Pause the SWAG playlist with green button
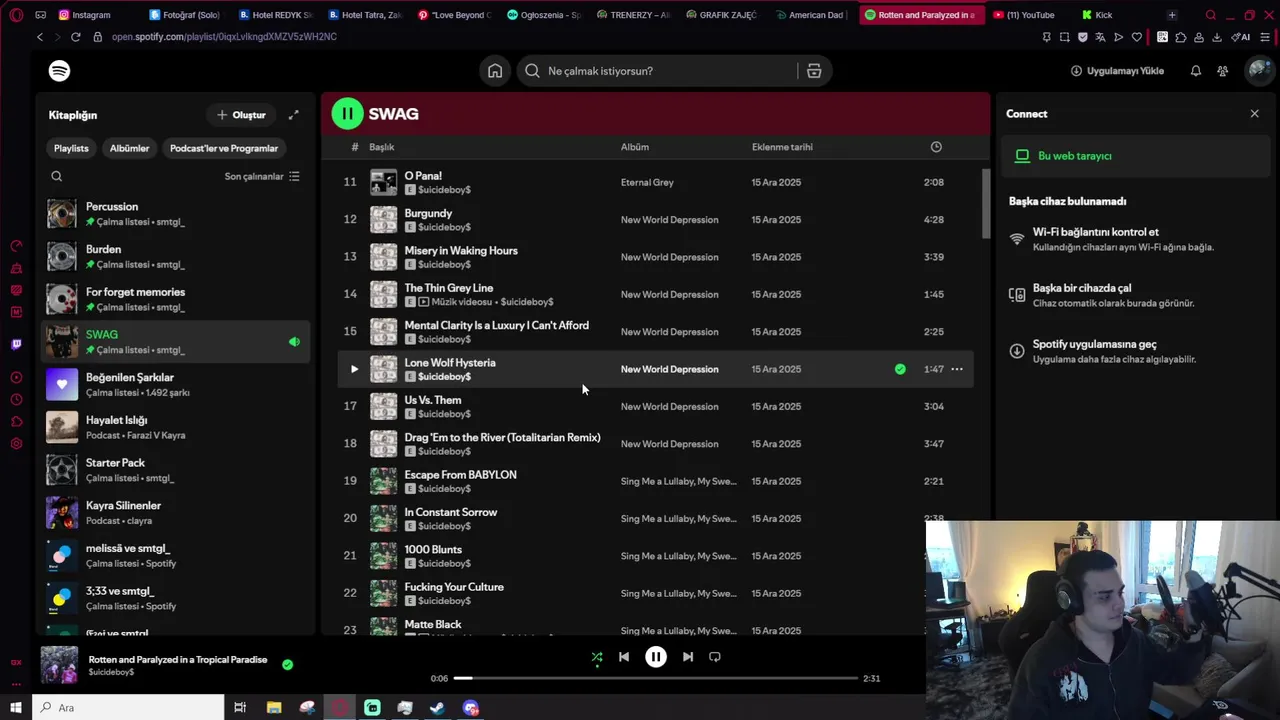 point(347,114)
